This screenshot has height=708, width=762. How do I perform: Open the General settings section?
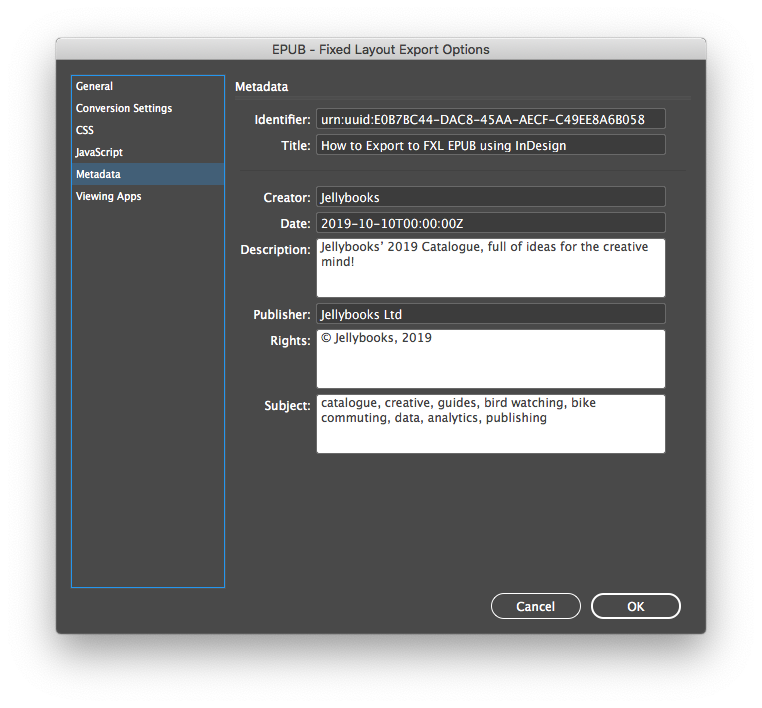pyautogui.click(x=95, y=86)
